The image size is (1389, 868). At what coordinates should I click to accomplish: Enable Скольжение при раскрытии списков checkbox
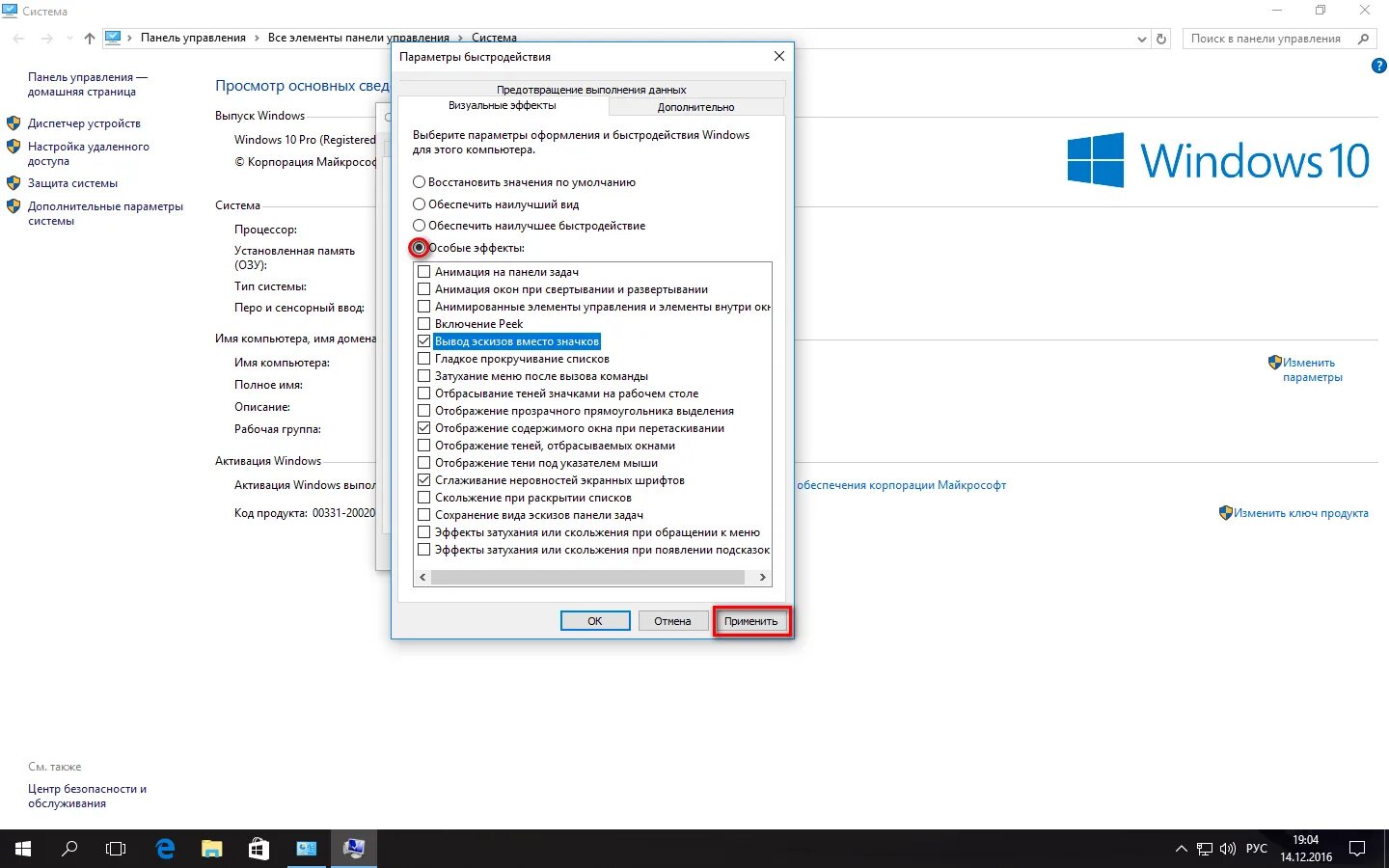tap(423, 498)
